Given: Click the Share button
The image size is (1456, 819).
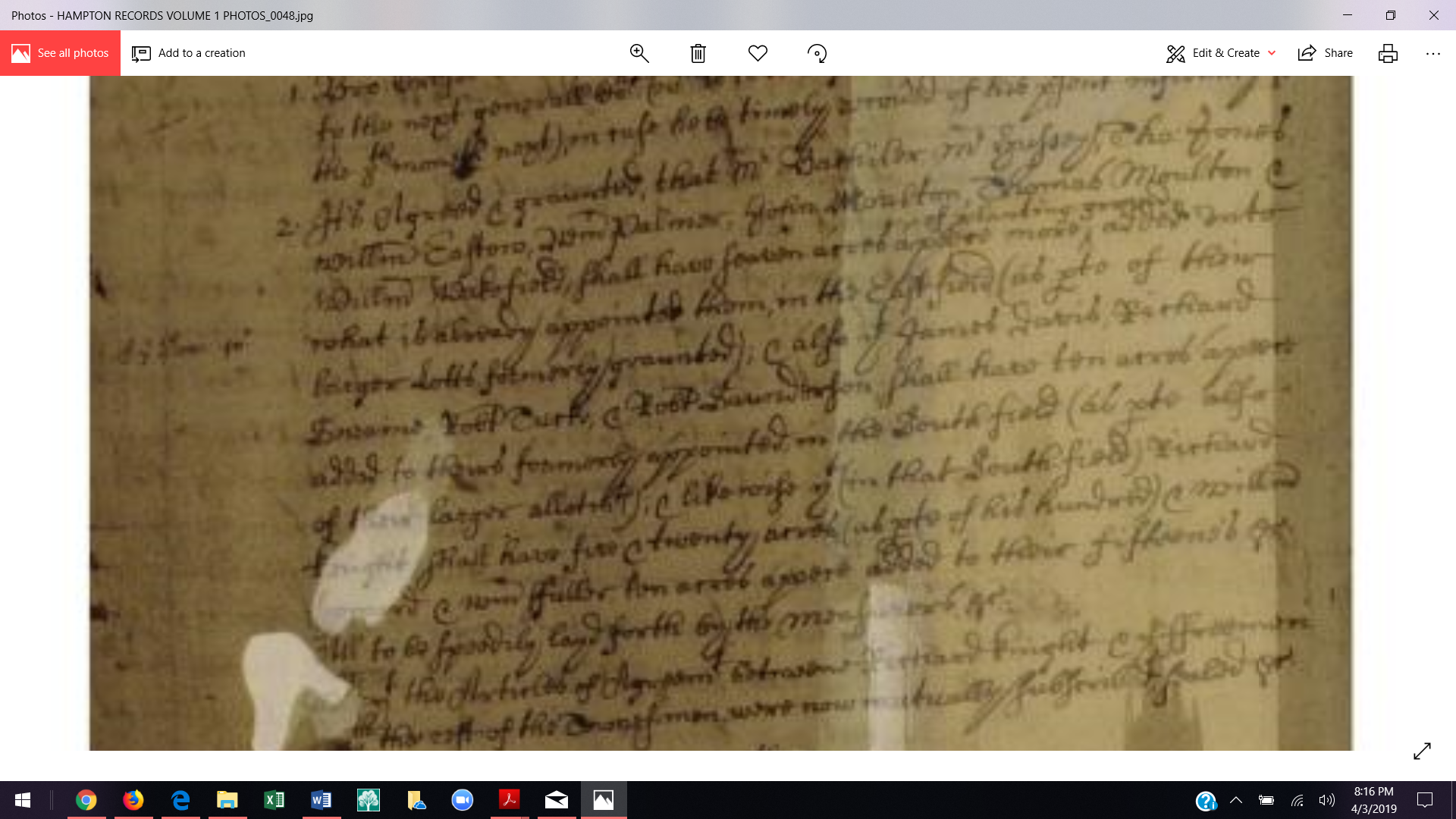Looking at the screenshot, I should tap(1326, 53).
